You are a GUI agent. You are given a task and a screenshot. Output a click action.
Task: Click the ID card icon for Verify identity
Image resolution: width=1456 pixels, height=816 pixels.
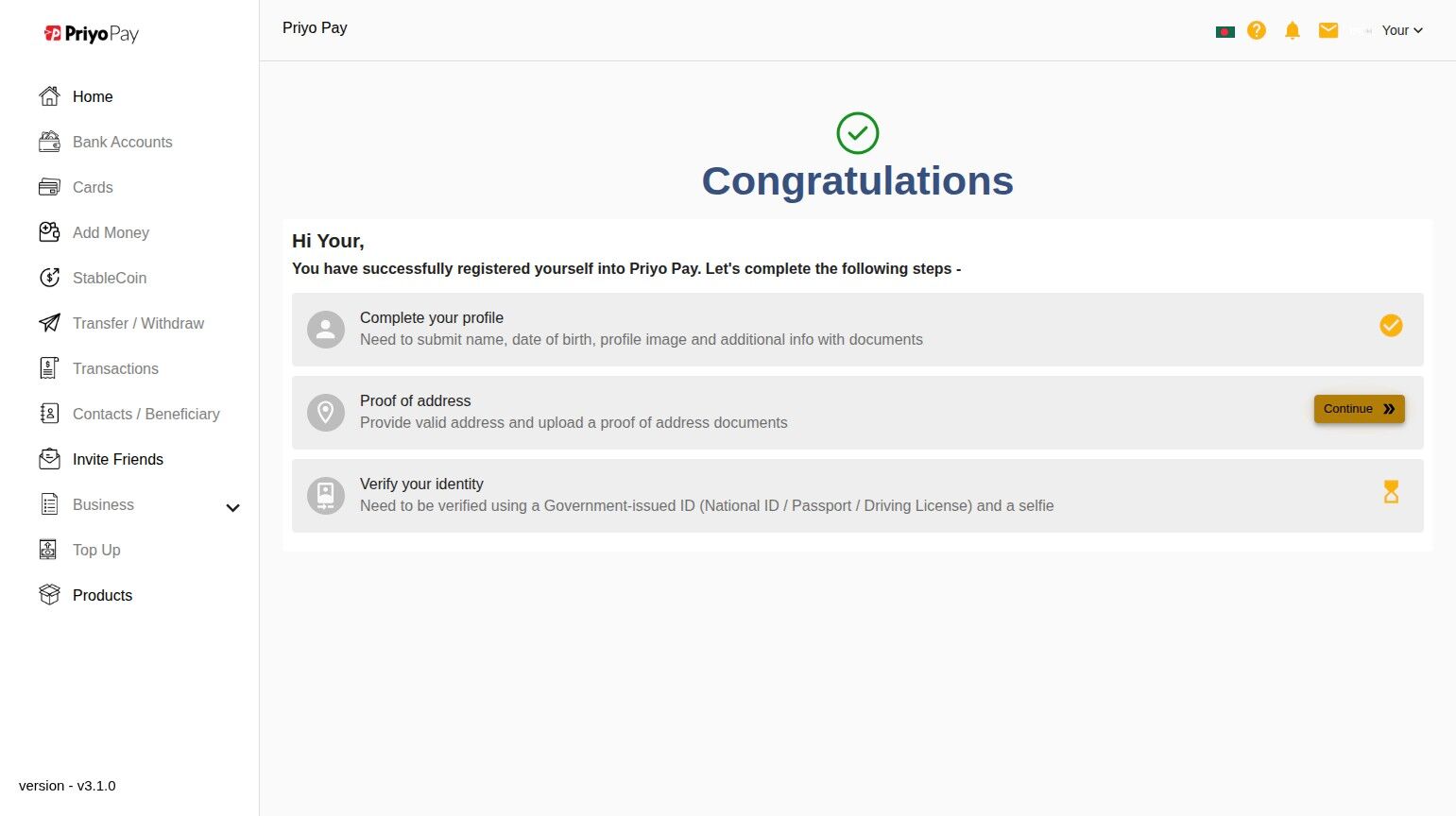[326, 496]
